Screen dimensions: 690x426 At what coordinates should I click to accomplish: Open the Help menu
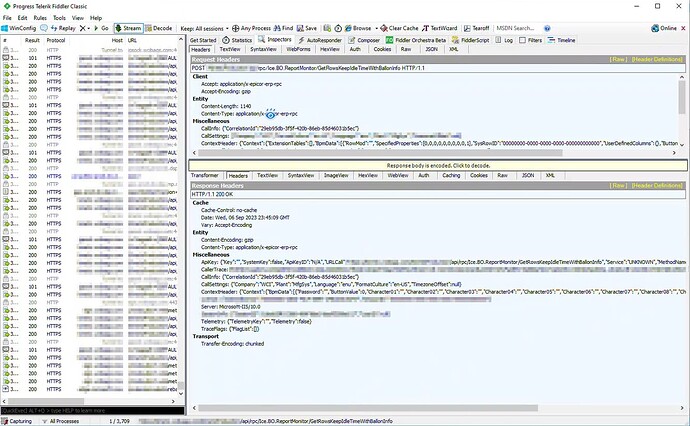click(96, 18)
